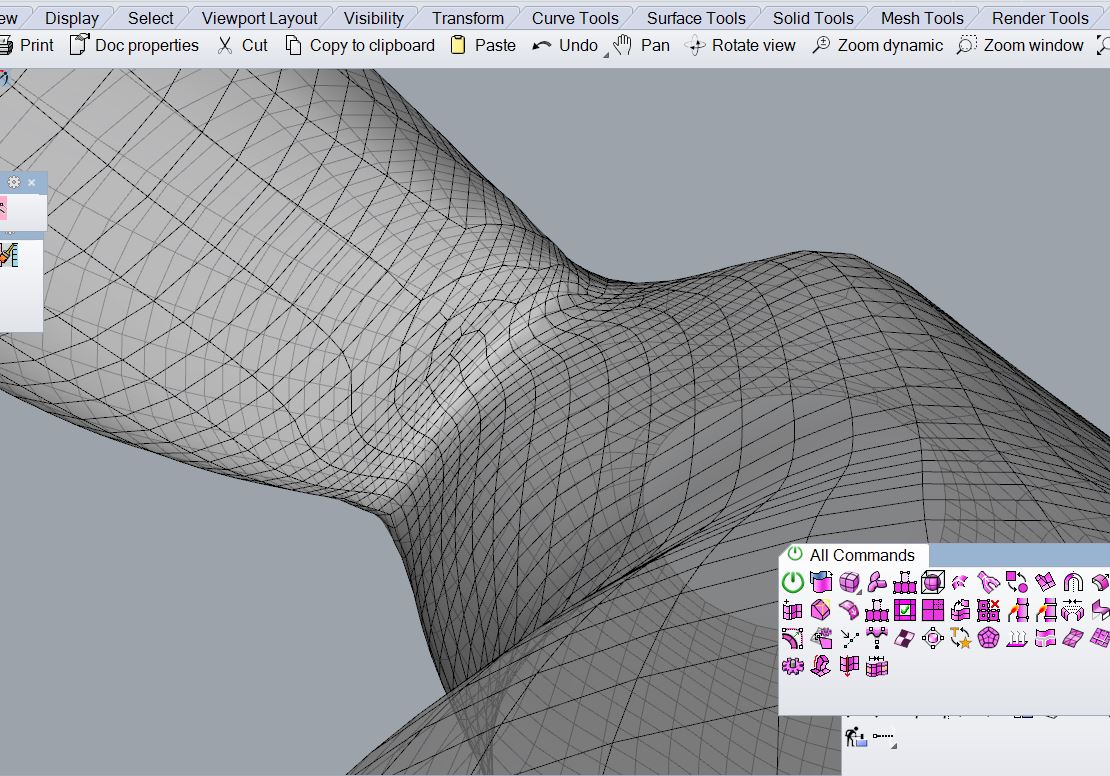This screenshot has width=1110, height=776.
Task: Click the green checkmark grid icon
Action: [x=905, y=610]
